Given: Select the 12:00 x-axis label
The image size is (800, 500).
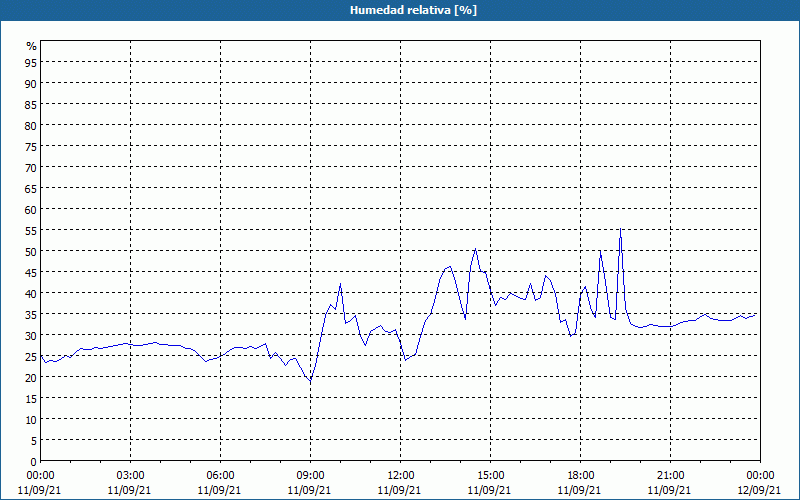Looking at the screenshot, I should click(401, 476).
